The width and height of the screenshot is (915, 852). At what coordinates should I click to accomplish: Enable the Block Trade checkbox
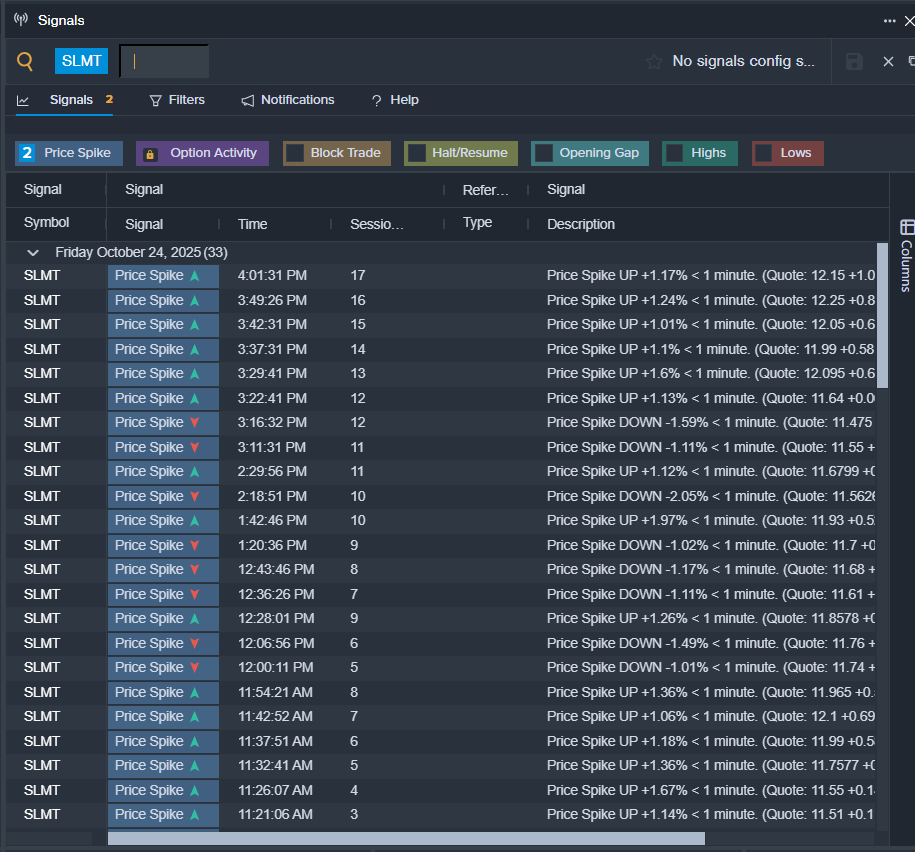coord(295,153)
